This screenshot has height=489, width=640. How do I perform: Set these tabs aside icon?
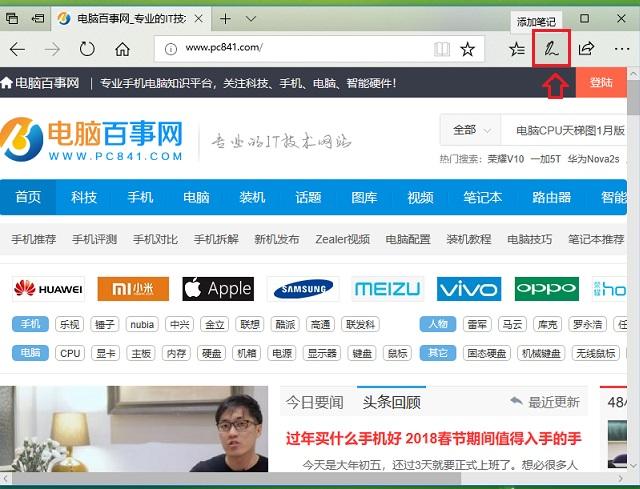tap(38, 18)
